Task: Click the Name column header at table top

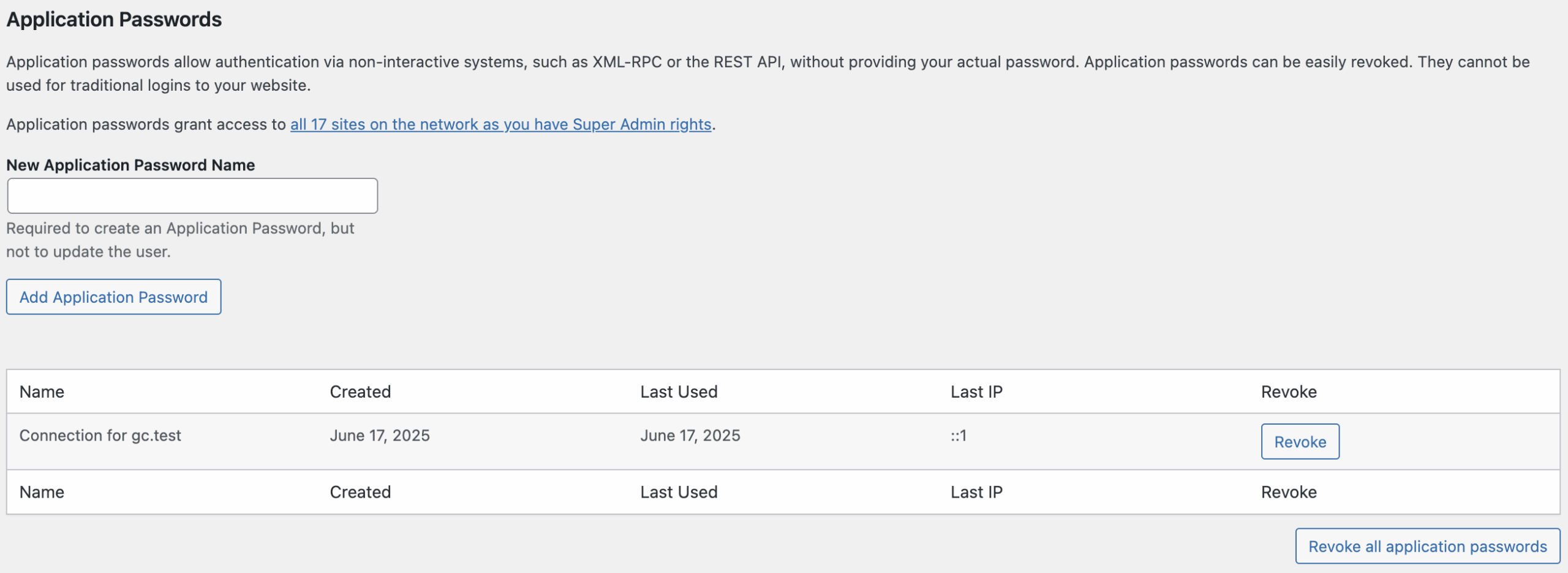Action: tap(42, 392)
